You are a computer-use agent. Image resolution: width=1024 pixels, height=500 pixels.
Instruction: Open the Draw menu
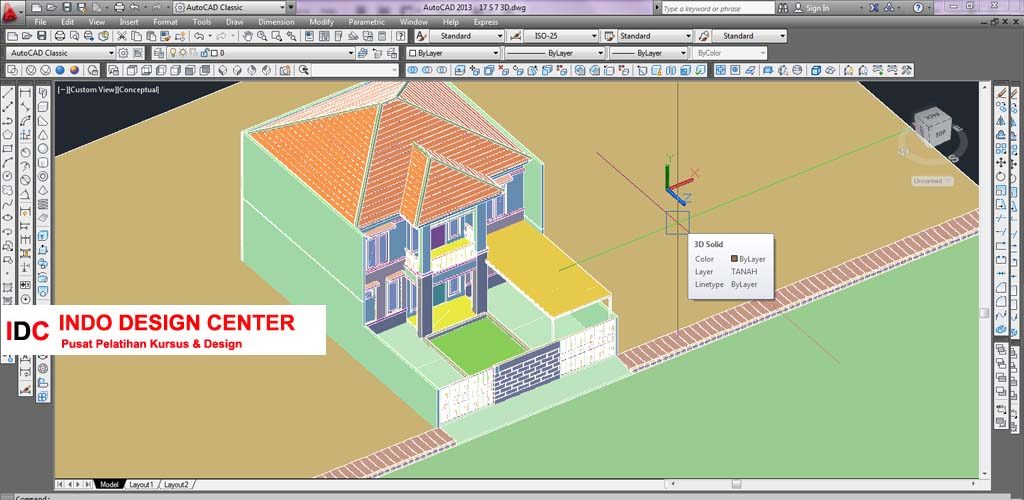[x=234, y=22]
